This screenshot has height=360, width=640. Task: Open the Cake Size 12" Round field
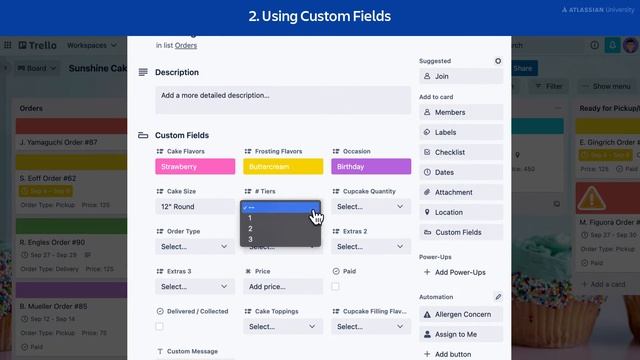point(195,207)
